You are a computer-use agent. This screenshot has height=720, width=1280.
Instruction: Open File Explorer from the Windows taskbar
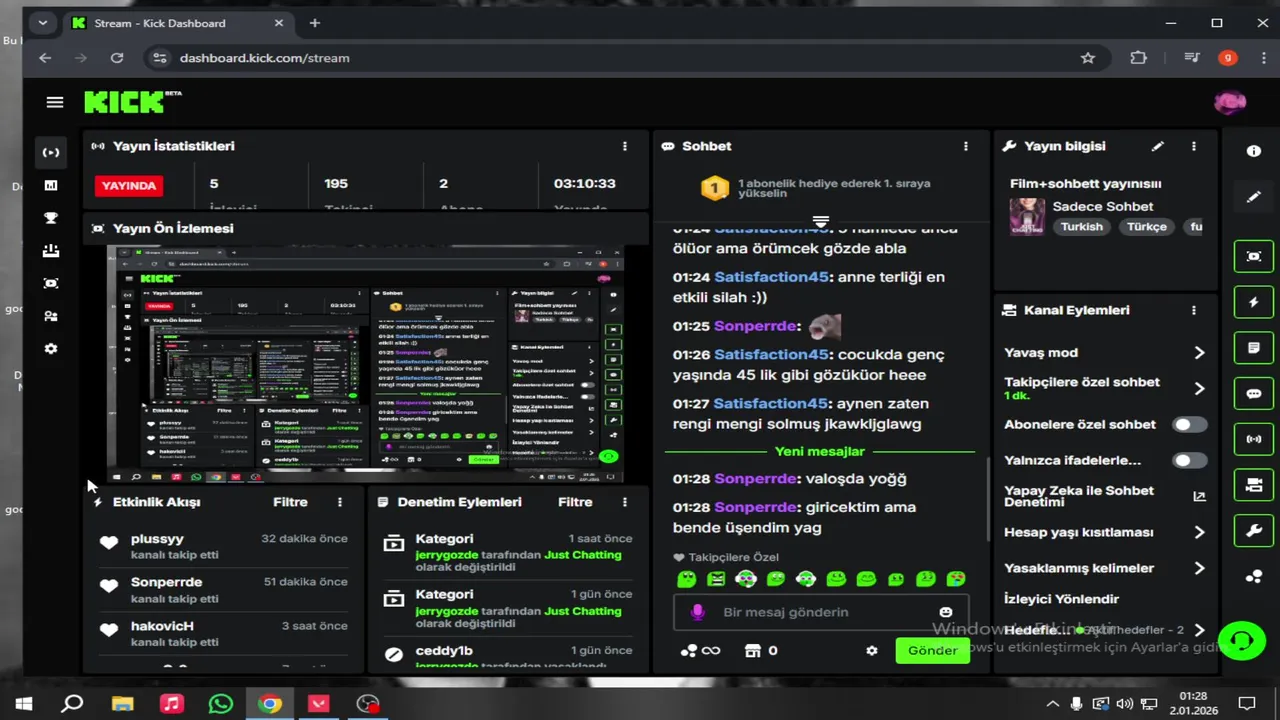[122, 704]
